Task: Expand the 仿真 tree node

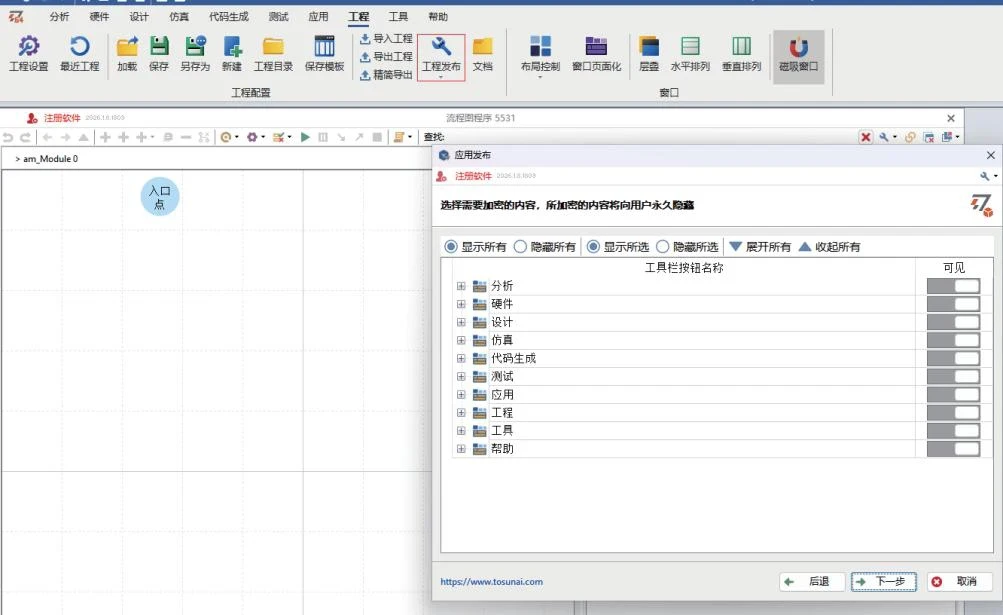Action: point(461,340)
